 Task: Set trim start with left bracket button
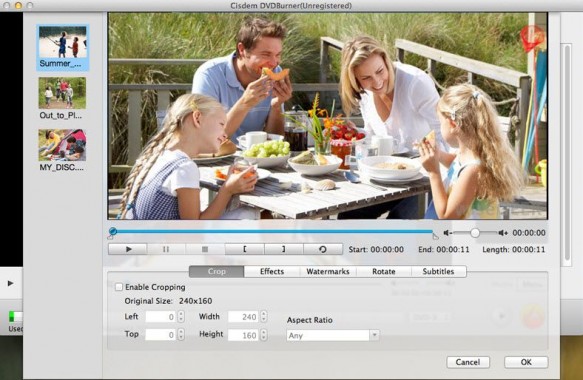(x=245, y=249)
